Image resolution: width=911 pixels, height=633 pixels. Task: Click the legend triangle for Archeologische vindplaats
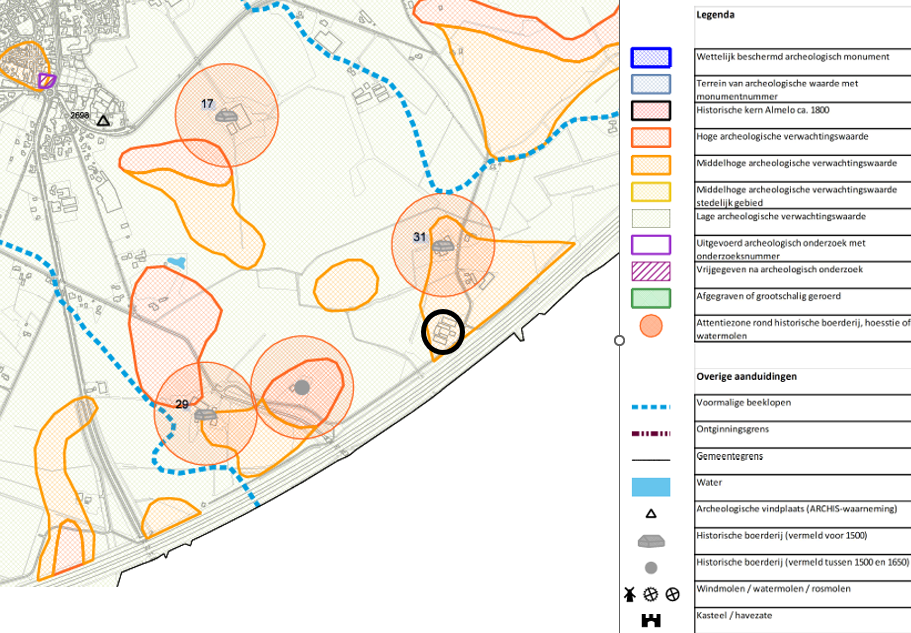[651, 513]
